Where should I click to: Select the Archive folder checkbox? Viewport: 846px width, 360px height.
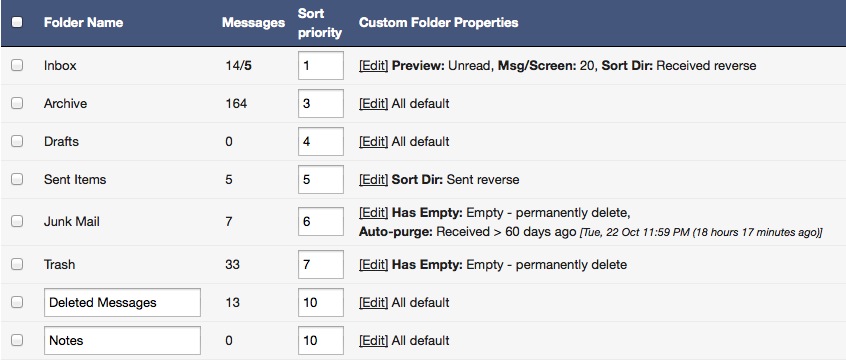[17, 103]
